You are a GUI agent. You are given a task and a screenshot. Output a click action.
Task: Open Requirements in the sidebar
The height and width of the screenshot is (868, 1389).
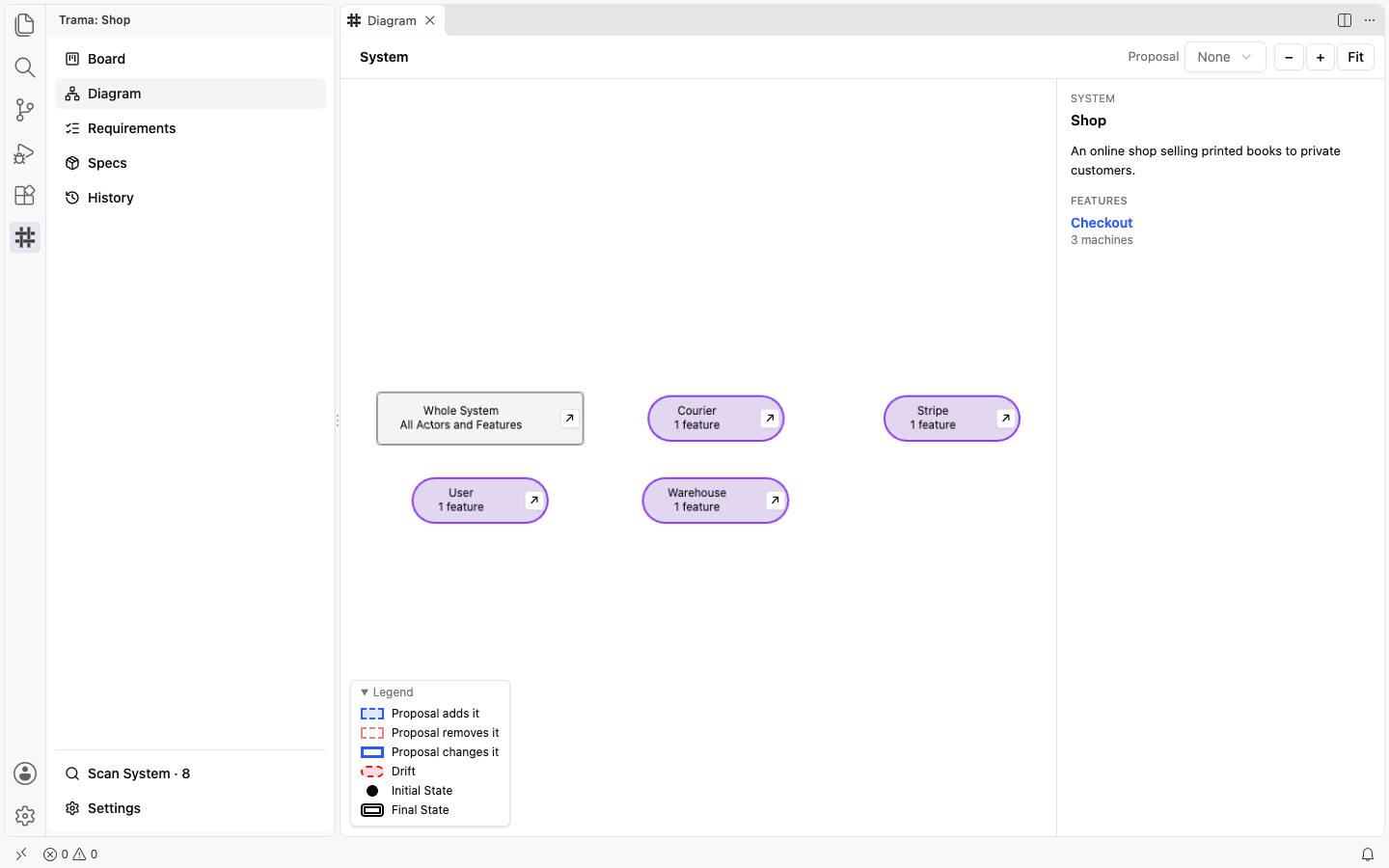[191, 128]
